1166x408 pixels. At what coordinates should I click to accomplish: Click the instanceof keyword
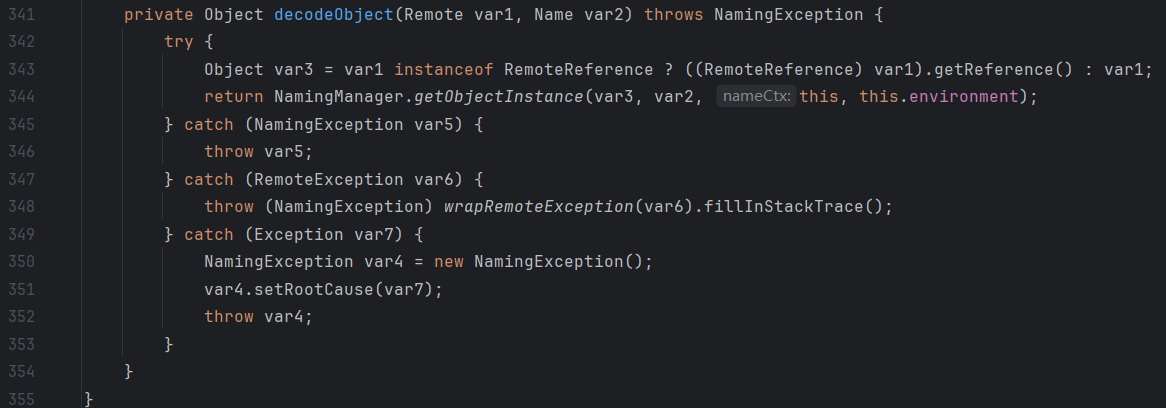point(445,69)
